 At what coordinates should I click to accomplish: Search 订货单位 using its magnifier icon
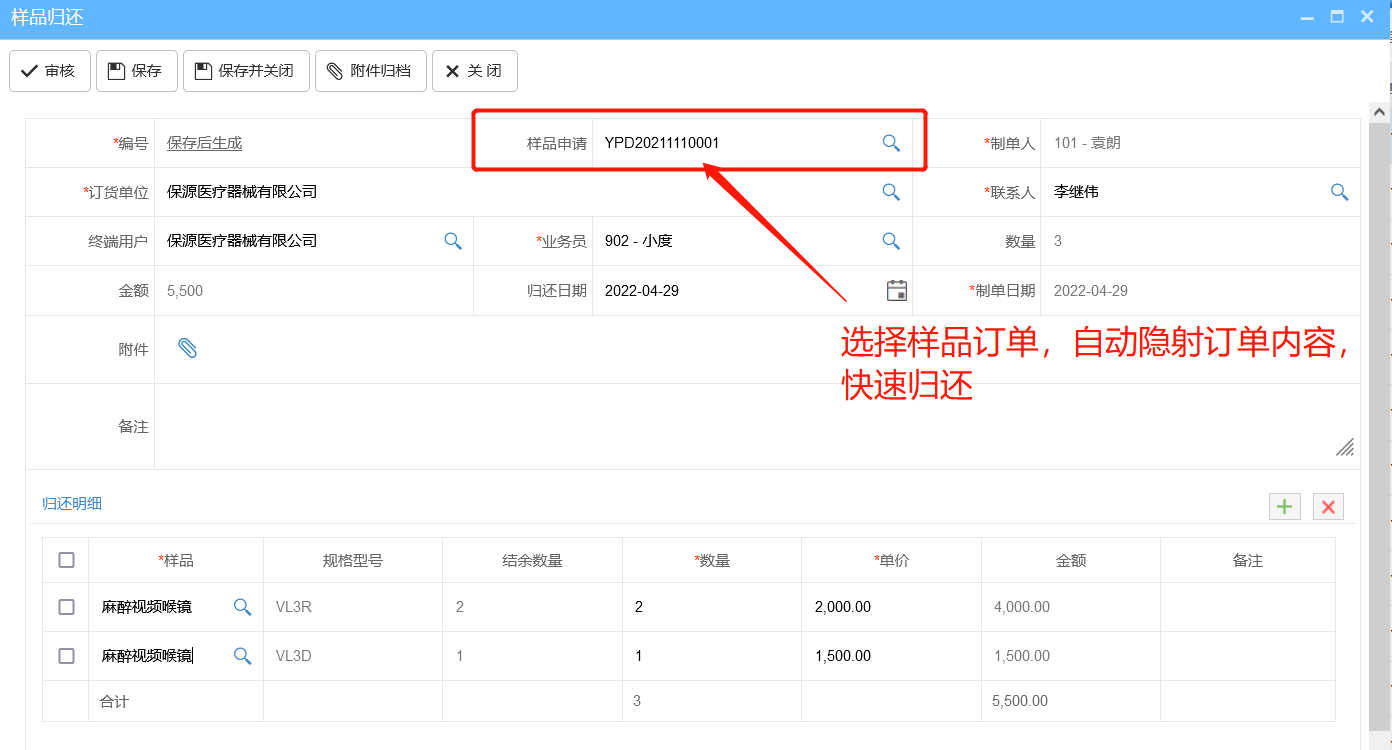890,191
